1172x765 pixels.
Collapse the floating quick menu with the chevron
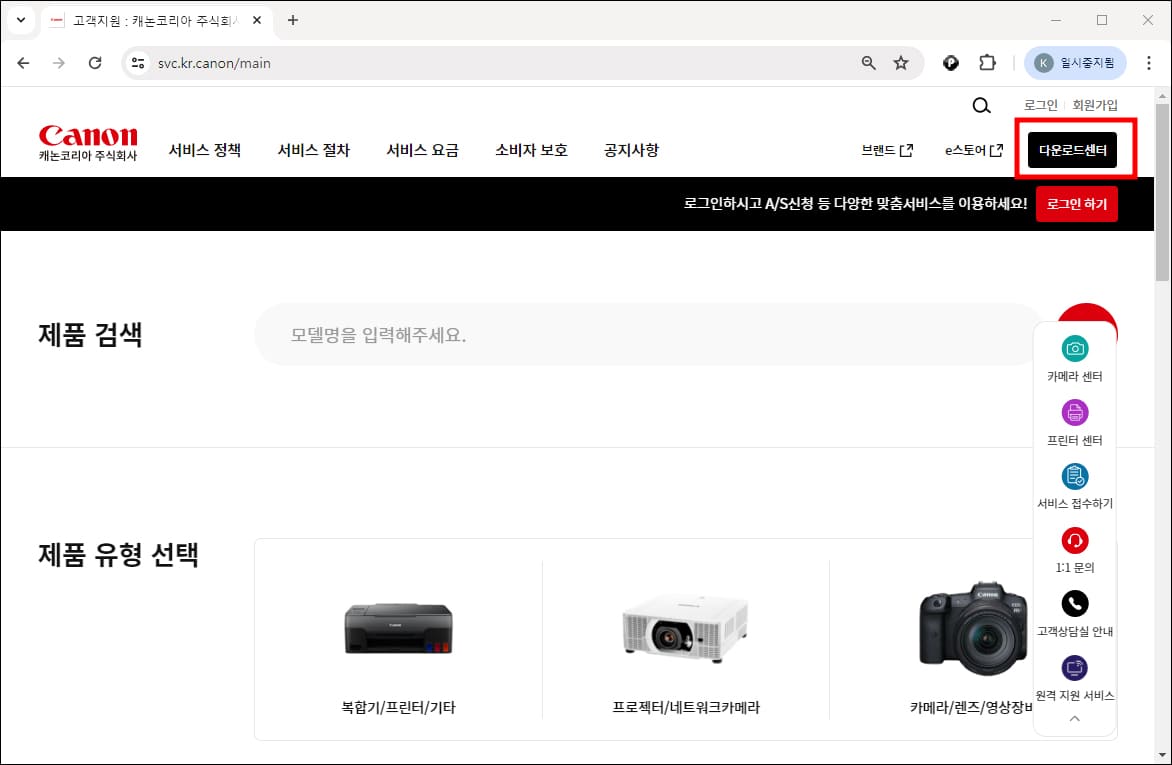[1075, 718]
